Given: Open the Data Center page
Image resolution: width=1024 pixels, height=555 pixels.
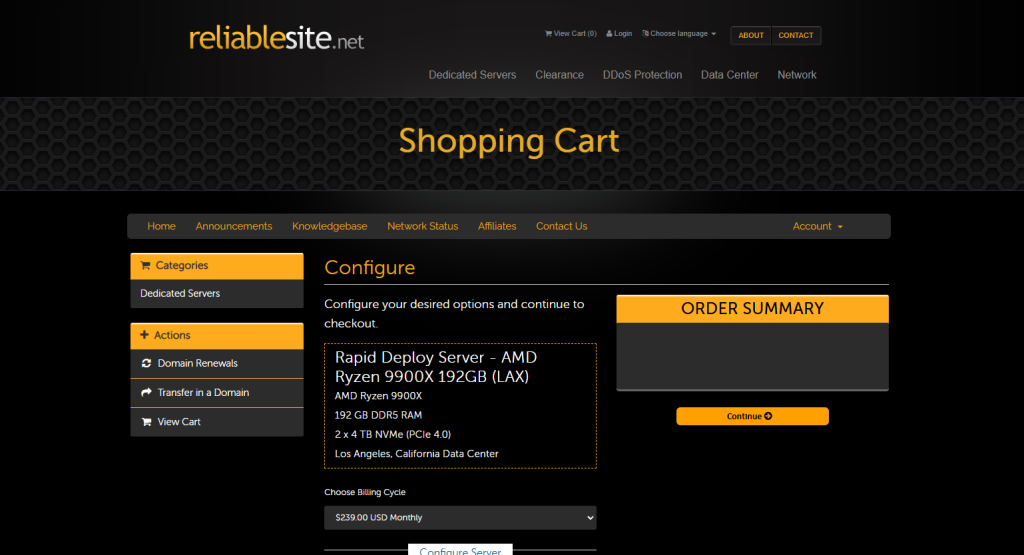Looking at the screenshot, I should [729, 75].
